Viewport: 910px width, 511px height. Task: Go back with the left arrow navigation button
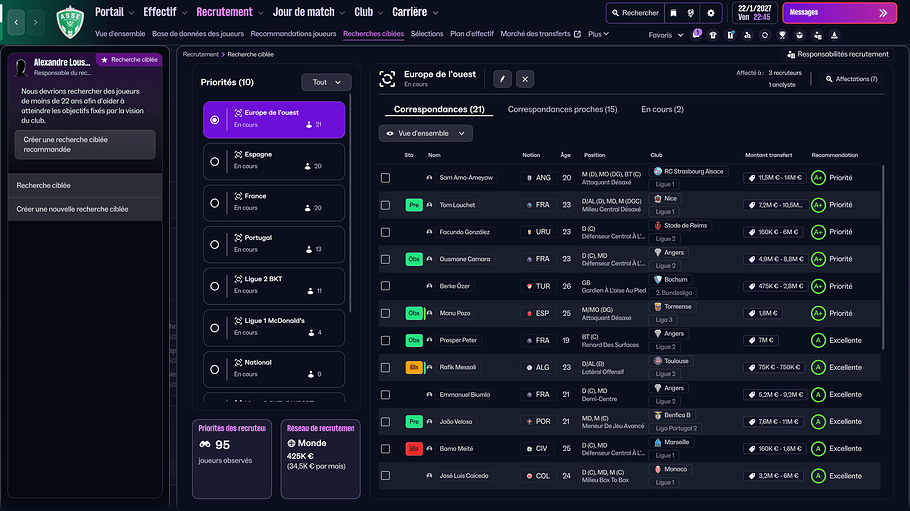(x=16, y=20)
